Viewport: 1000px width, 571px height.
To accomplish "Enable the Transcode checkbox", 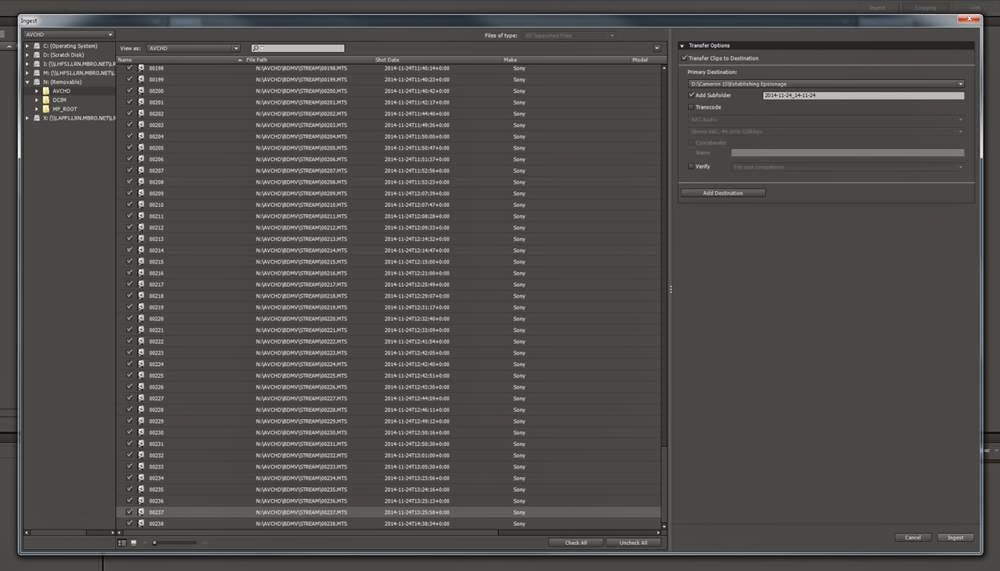I will coord(691,107).
